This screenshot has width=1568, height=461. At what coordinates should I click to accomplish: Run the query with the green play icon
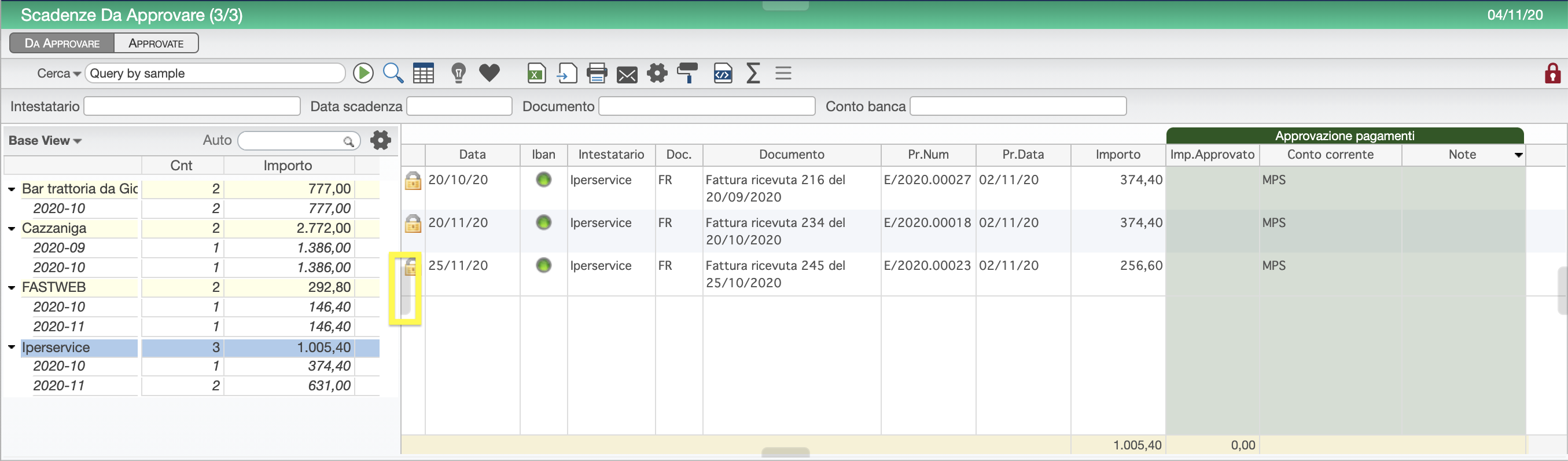point(363,73)
